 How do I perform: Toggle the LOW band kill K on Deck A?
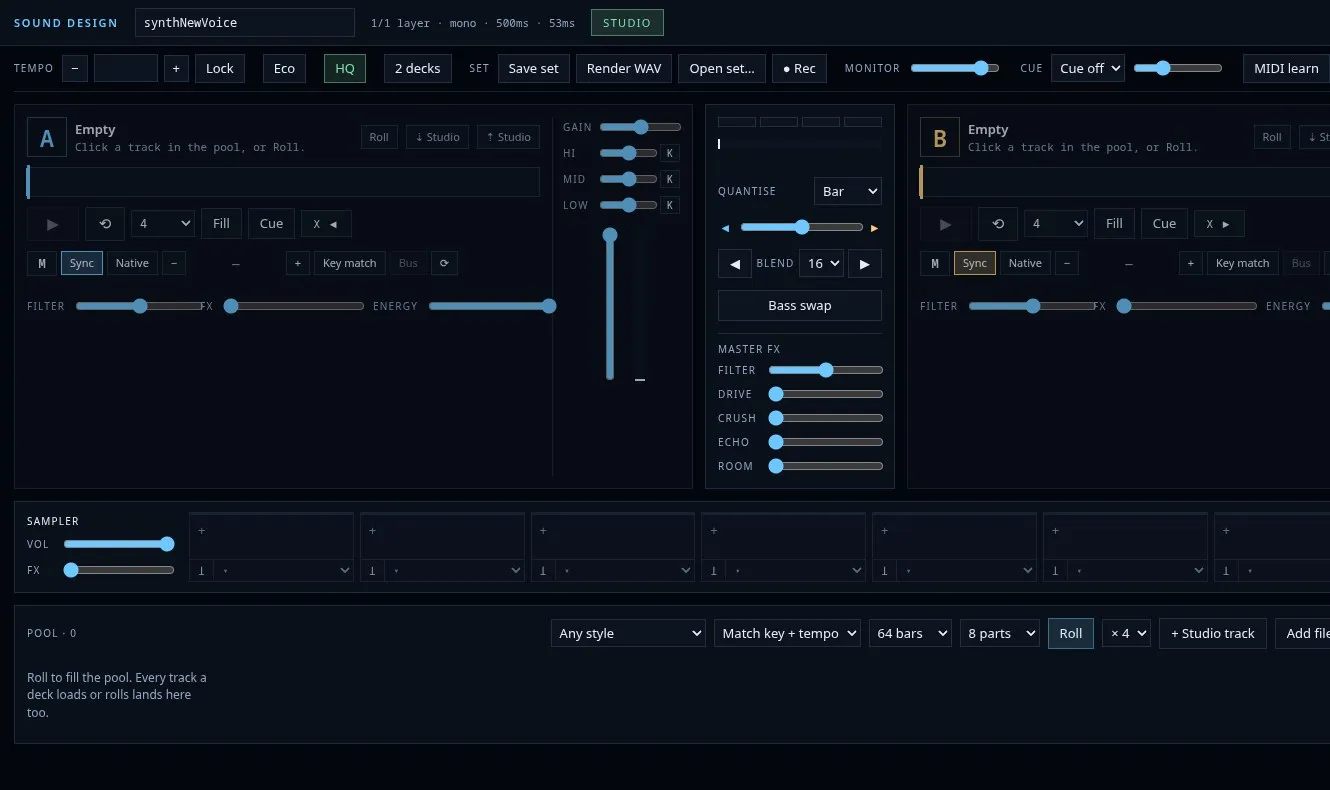[670, 205]
